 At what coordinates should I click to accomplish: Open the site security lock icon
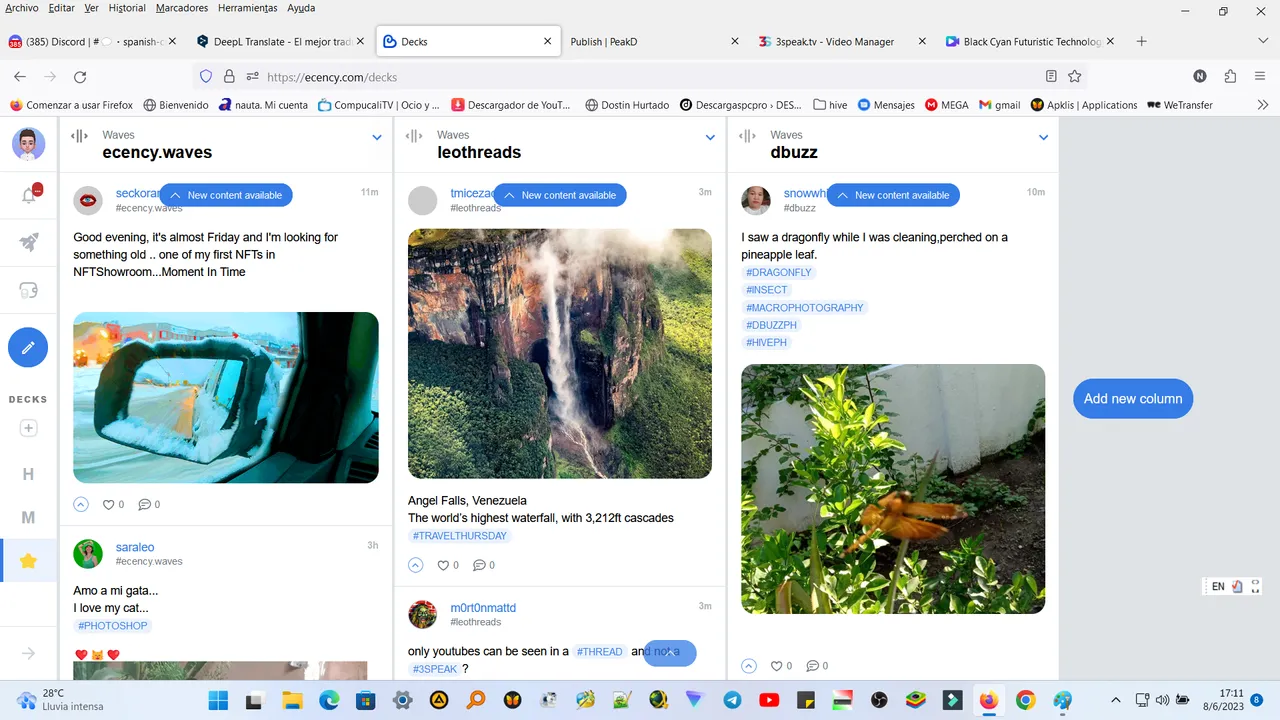pyautogui.click(x=229, y=77)
